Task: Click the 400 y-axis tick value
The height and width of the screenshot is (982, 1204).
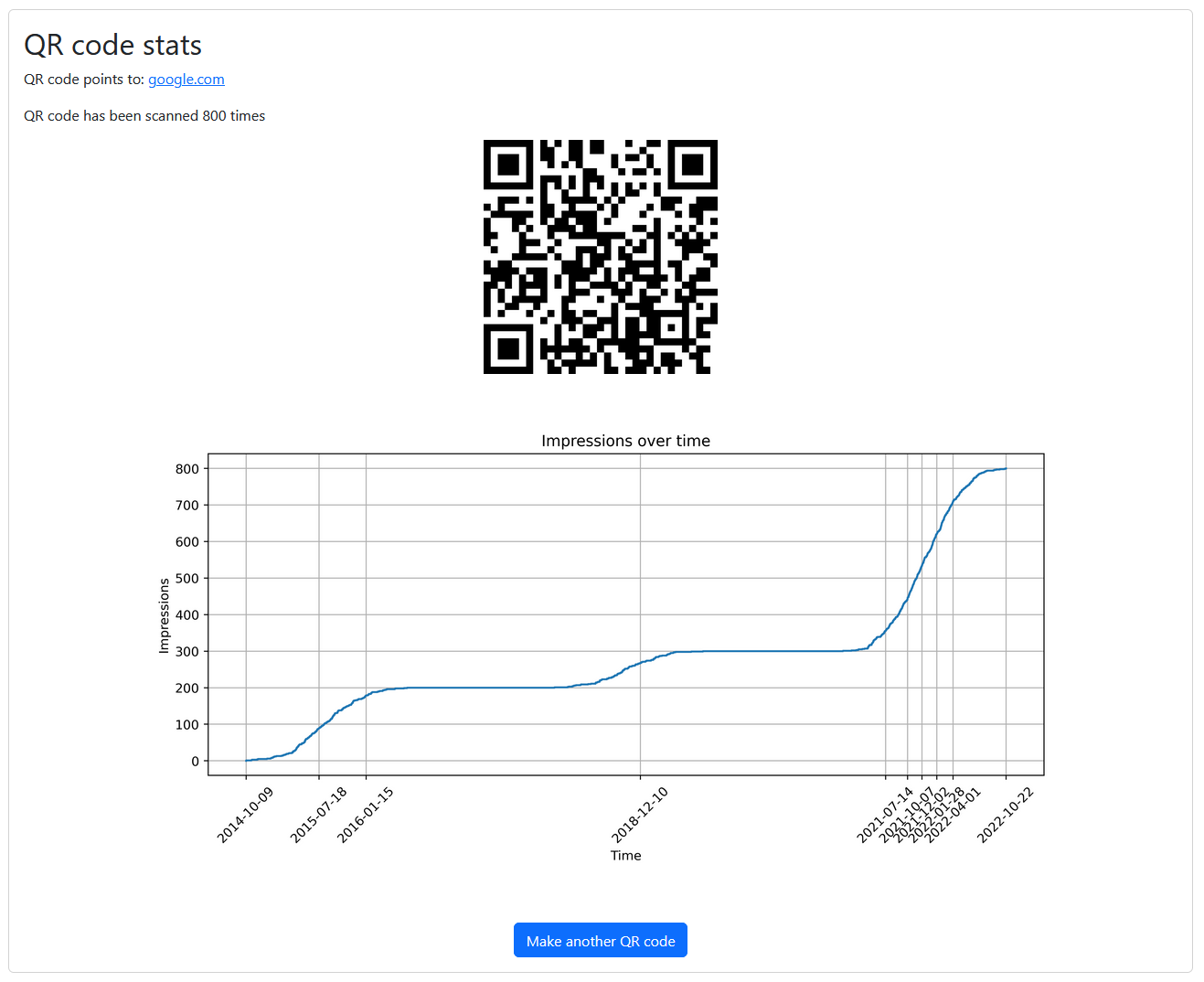Action: 187,615
